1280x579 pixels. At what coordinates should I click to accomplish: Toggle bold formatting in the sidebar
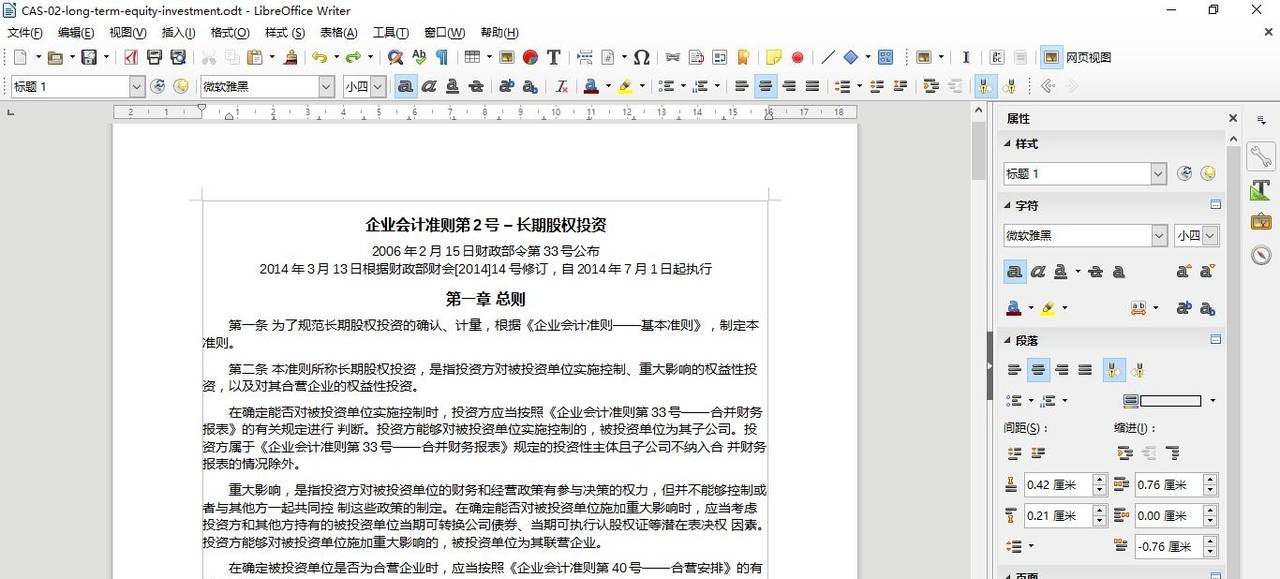tap(1013, 272)
